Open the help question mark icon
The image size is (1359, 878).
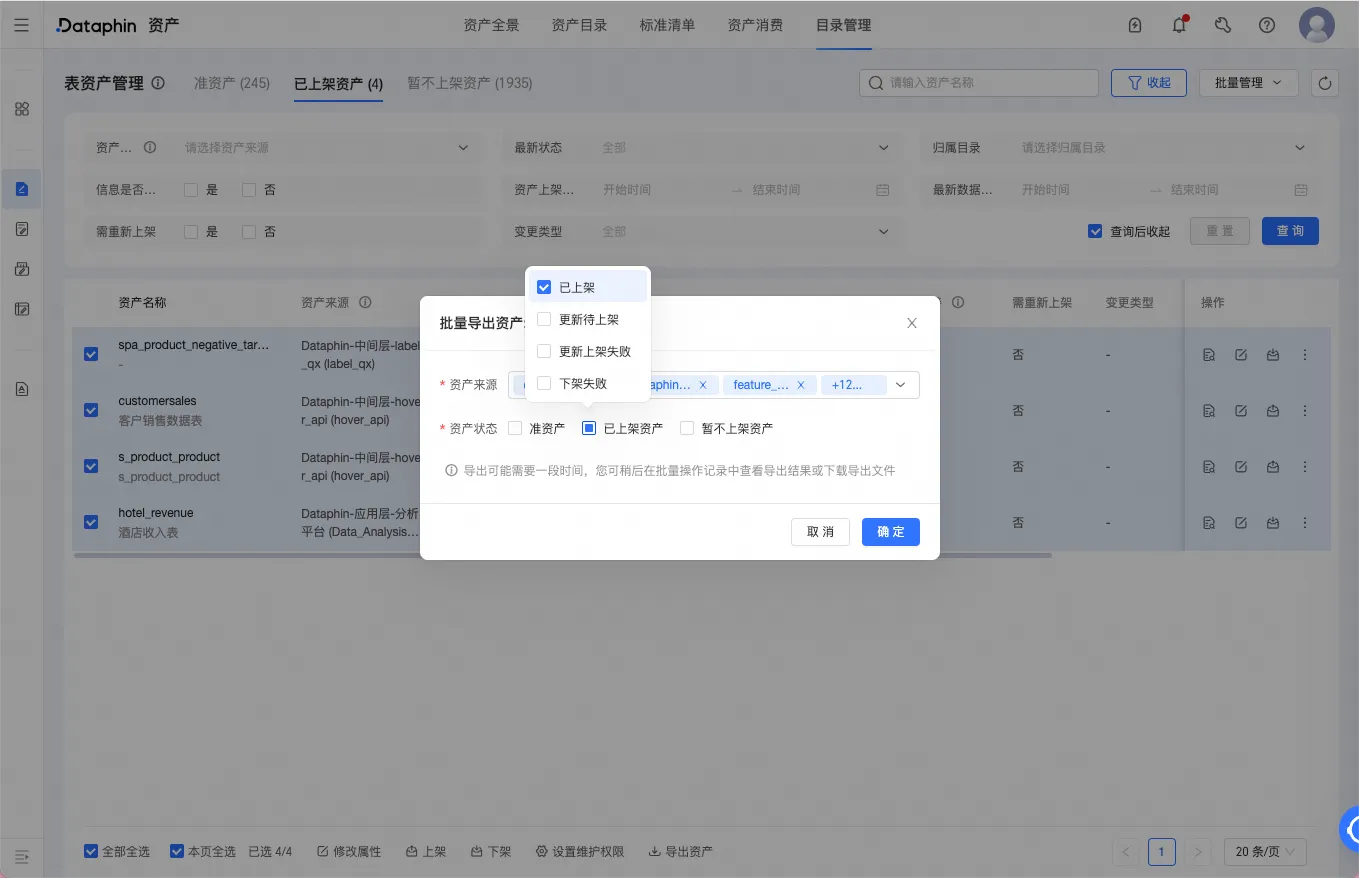(x=1267, y=25)
